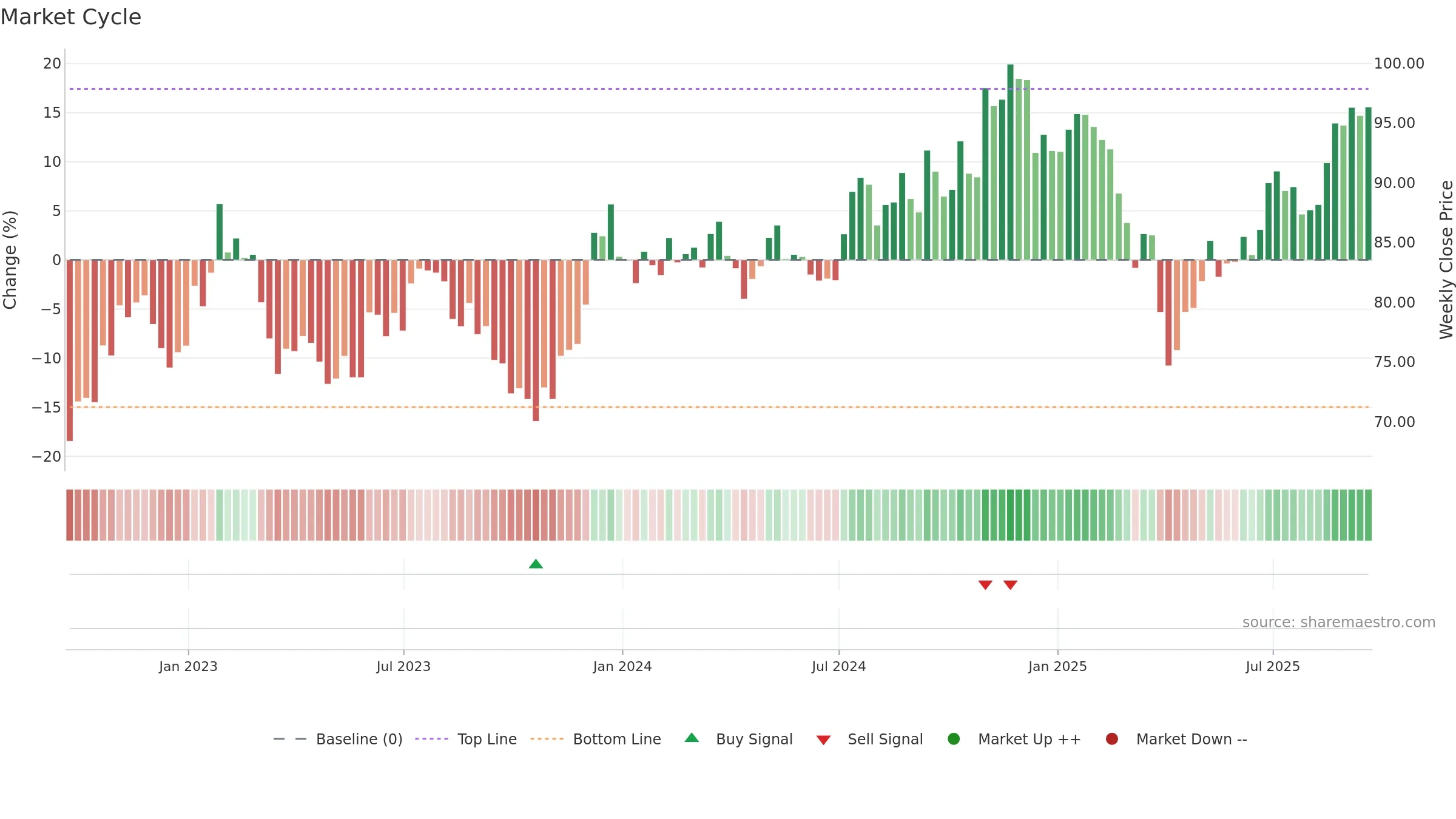This screenshot has width=1456, height=819.
Task: Toggle the Baseline (0) legend entry
Action: click(338, 739)
